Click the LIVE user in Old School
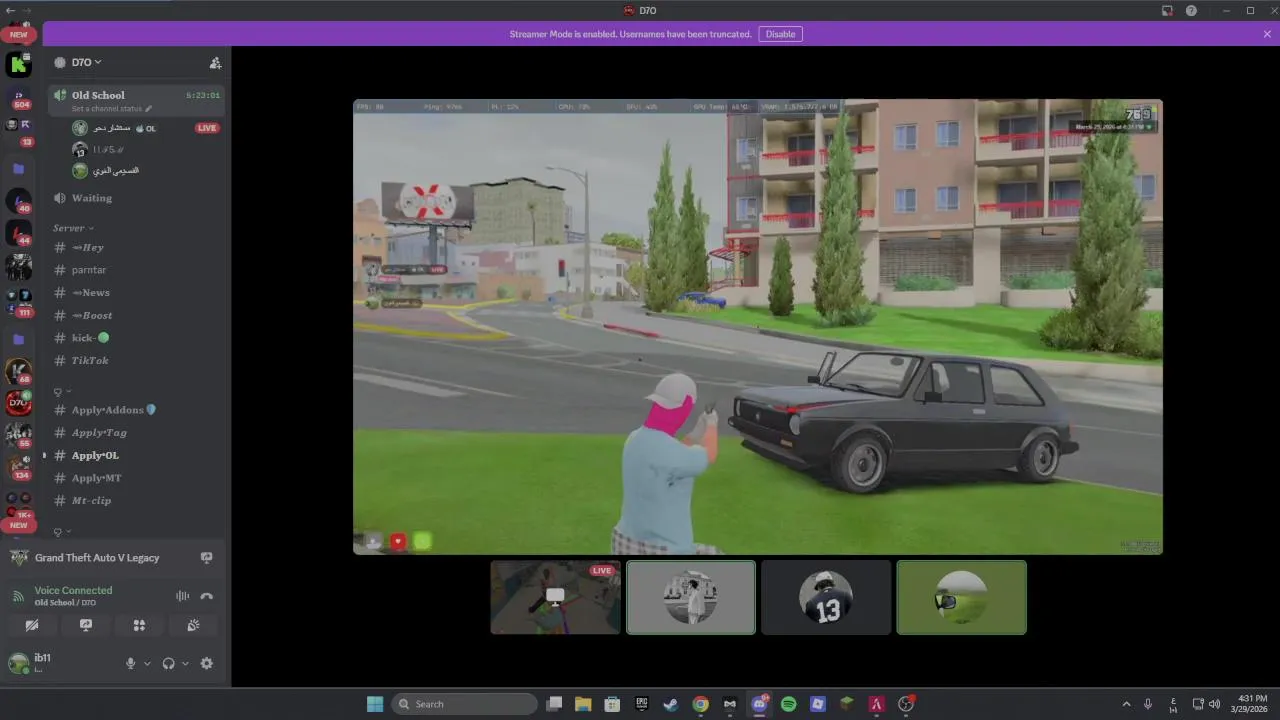Screen dimensions: 1280x720 pos(146,128)
